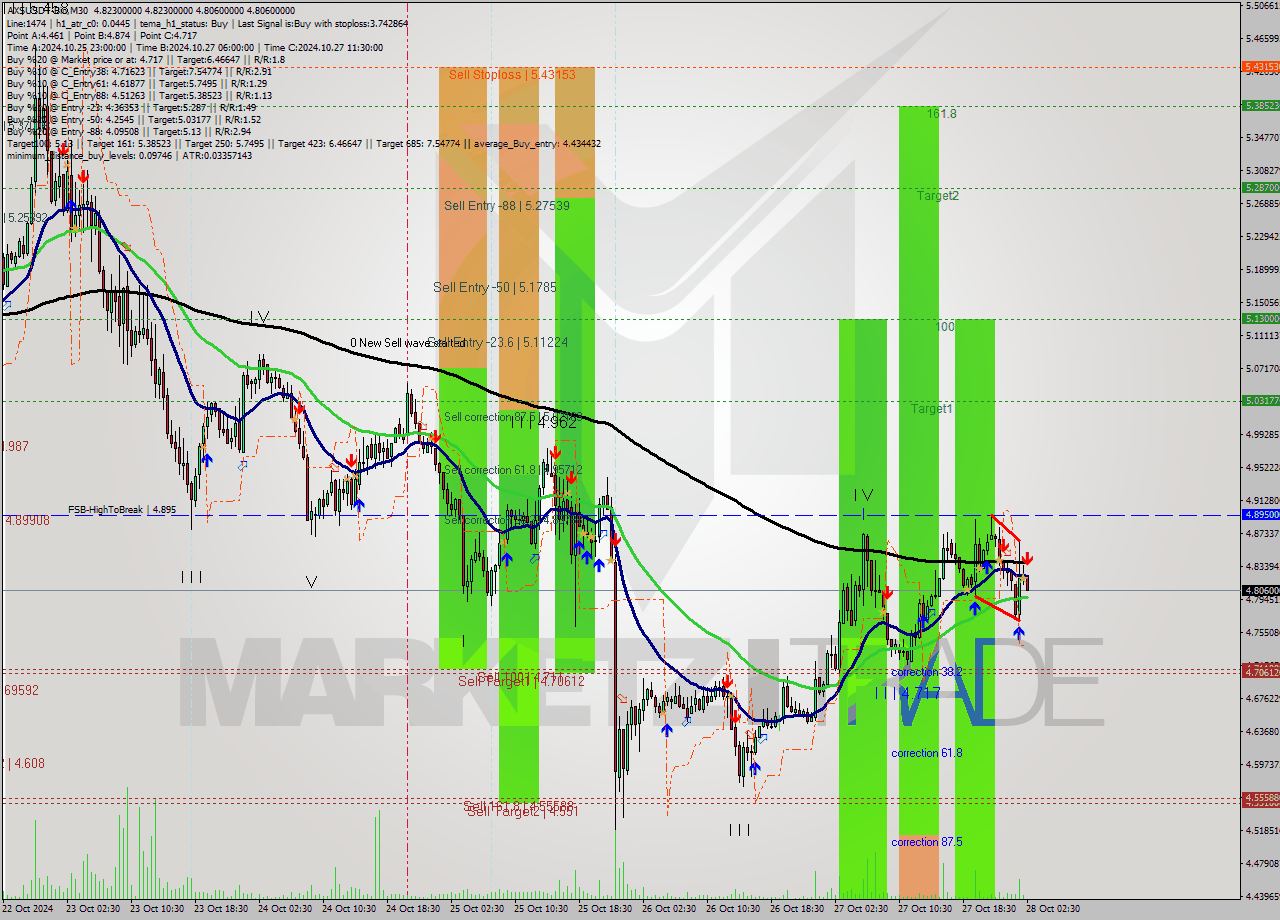
Task: Select the 'Sell Entry -88 | 5.27539' label
Action: pos(507,206)
